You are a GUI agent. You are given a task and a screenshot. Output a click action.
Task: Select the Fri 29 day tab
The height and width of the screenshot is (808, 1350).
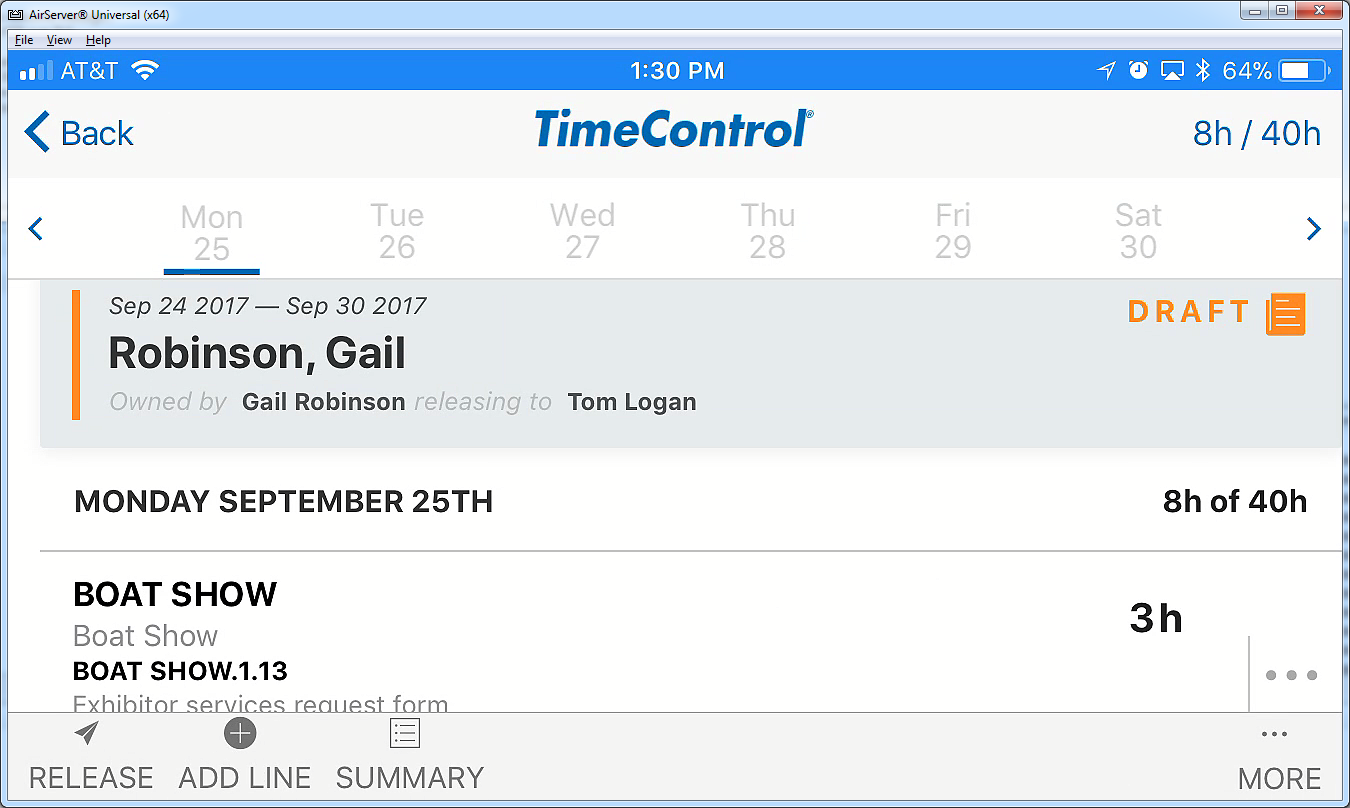[952, 231]
